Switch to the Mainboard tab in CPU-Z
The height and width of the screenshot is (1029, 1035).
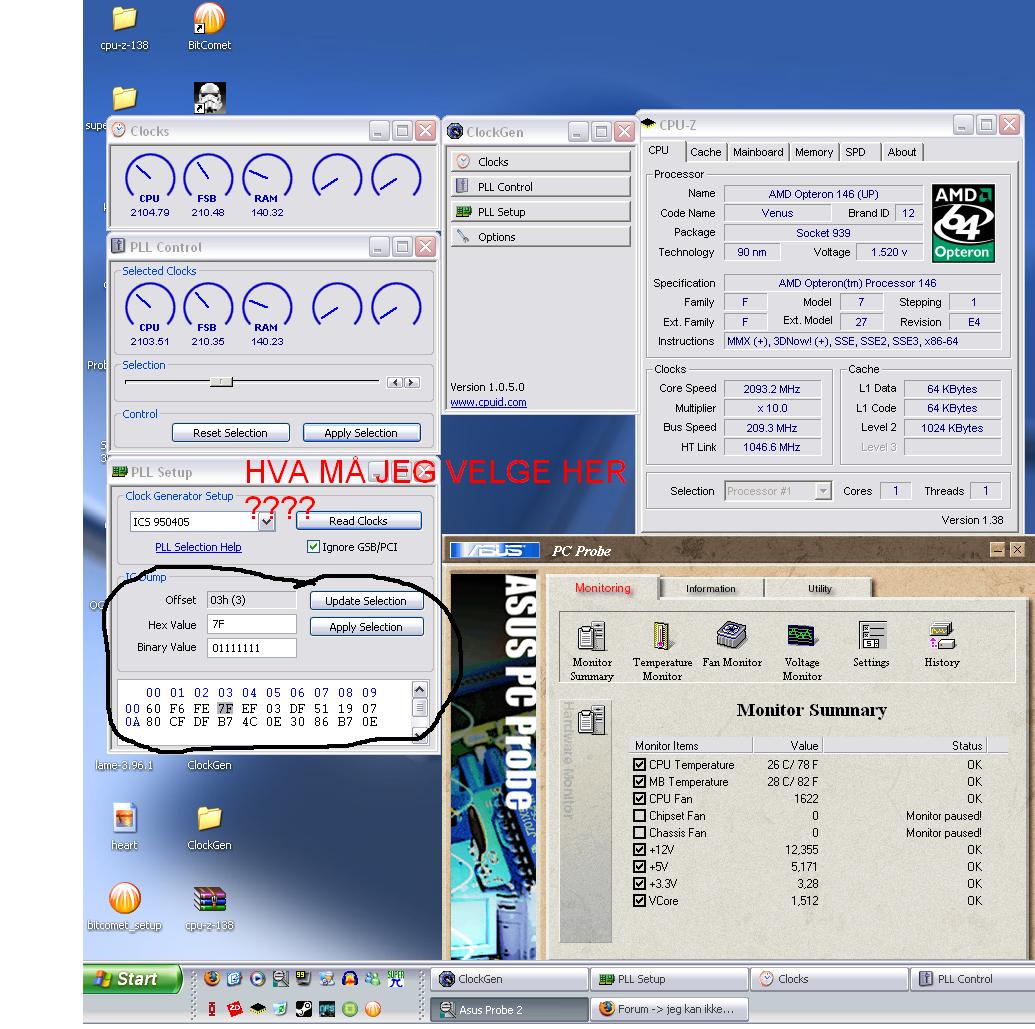(758, 152)
